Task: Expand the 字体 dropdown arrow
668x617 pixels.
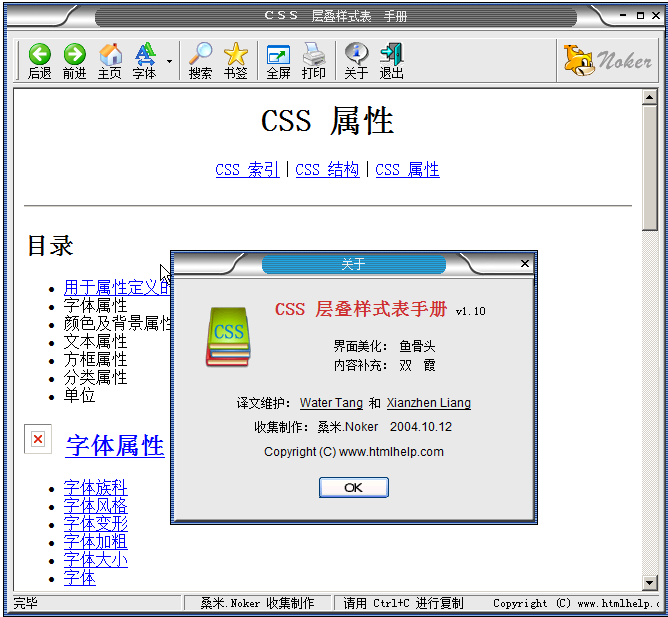Action: point(170,61)
